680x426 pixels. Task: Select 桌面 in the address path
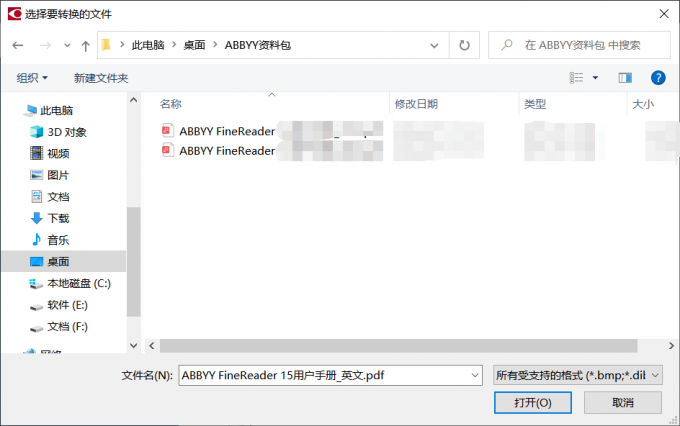click(x=194, y=45)
